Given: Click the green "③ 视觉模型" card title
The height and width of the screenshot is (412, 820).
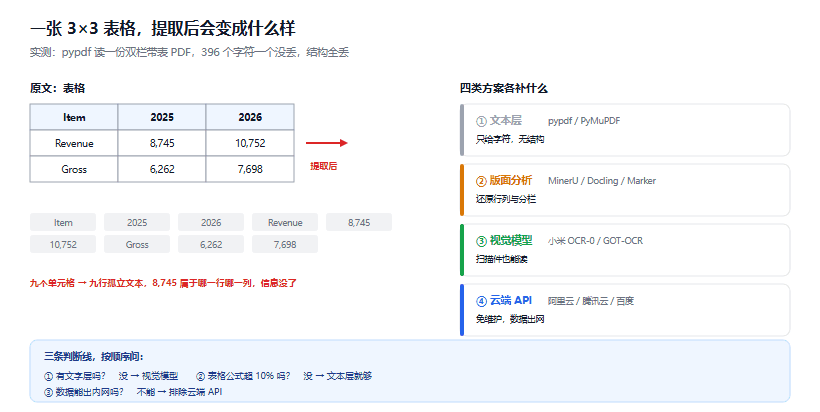Looking at the screenshot, I should tap(504, 241).
